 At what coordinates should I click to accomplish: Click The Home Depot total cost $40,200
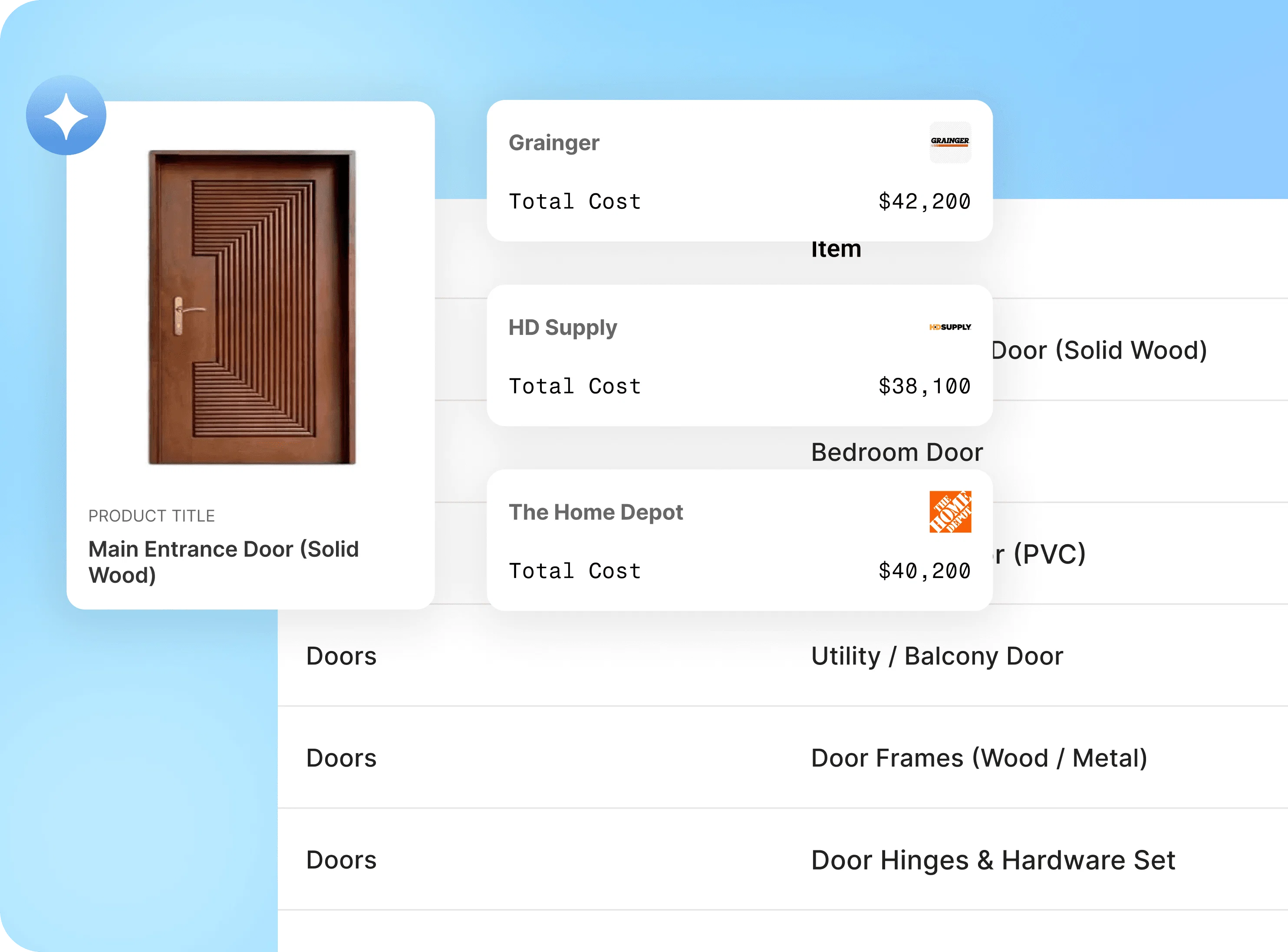tap(924, 571)
